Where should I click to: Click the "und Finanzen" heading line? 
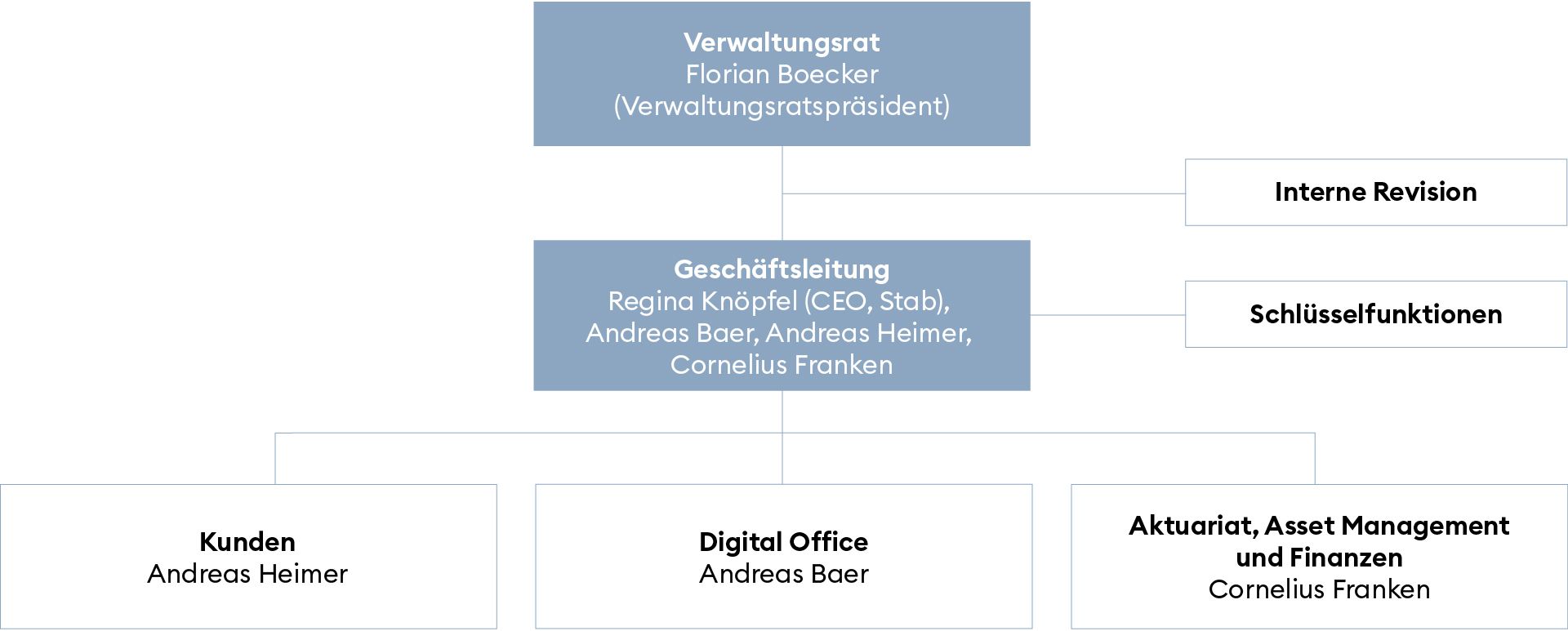[1319, 558]
